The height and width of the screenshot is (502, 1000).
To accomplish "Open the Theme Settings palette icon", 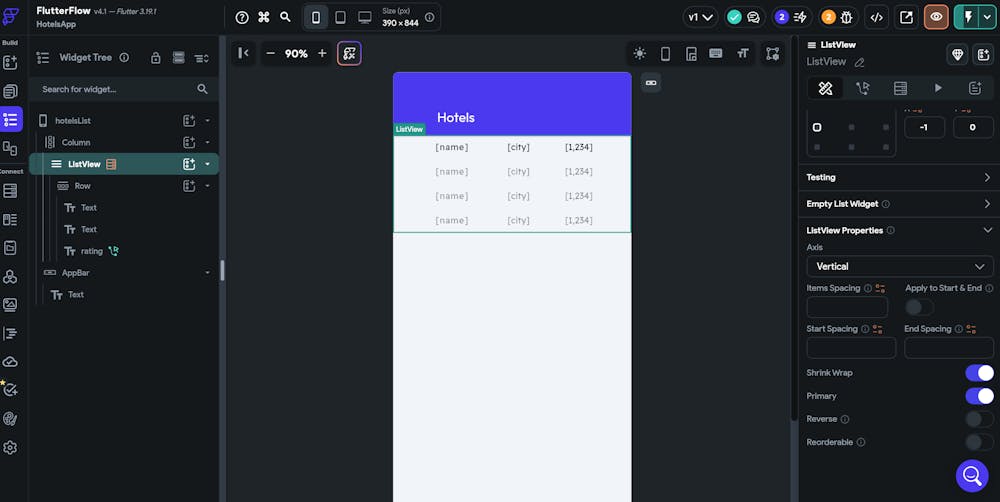I will point(10,418).
